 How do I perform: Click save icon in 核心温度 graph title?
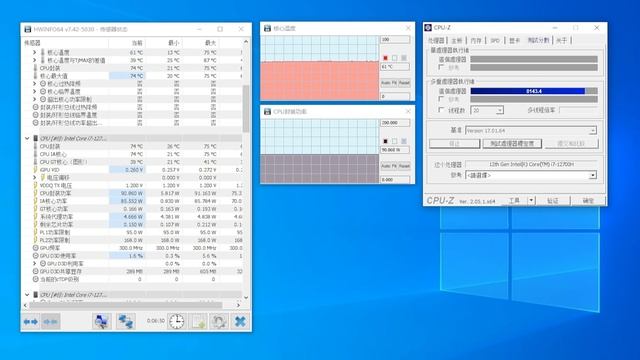click(267, 29)
